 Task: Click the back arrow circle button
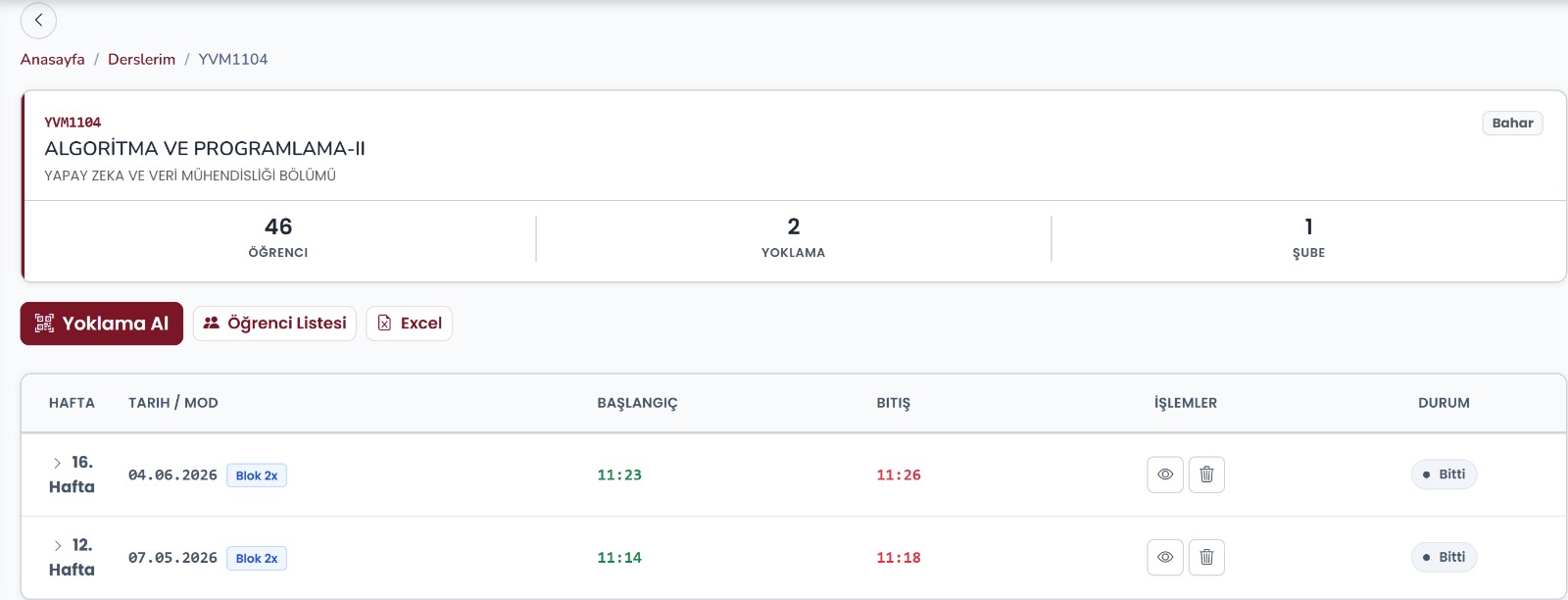(x=38, y=20)
